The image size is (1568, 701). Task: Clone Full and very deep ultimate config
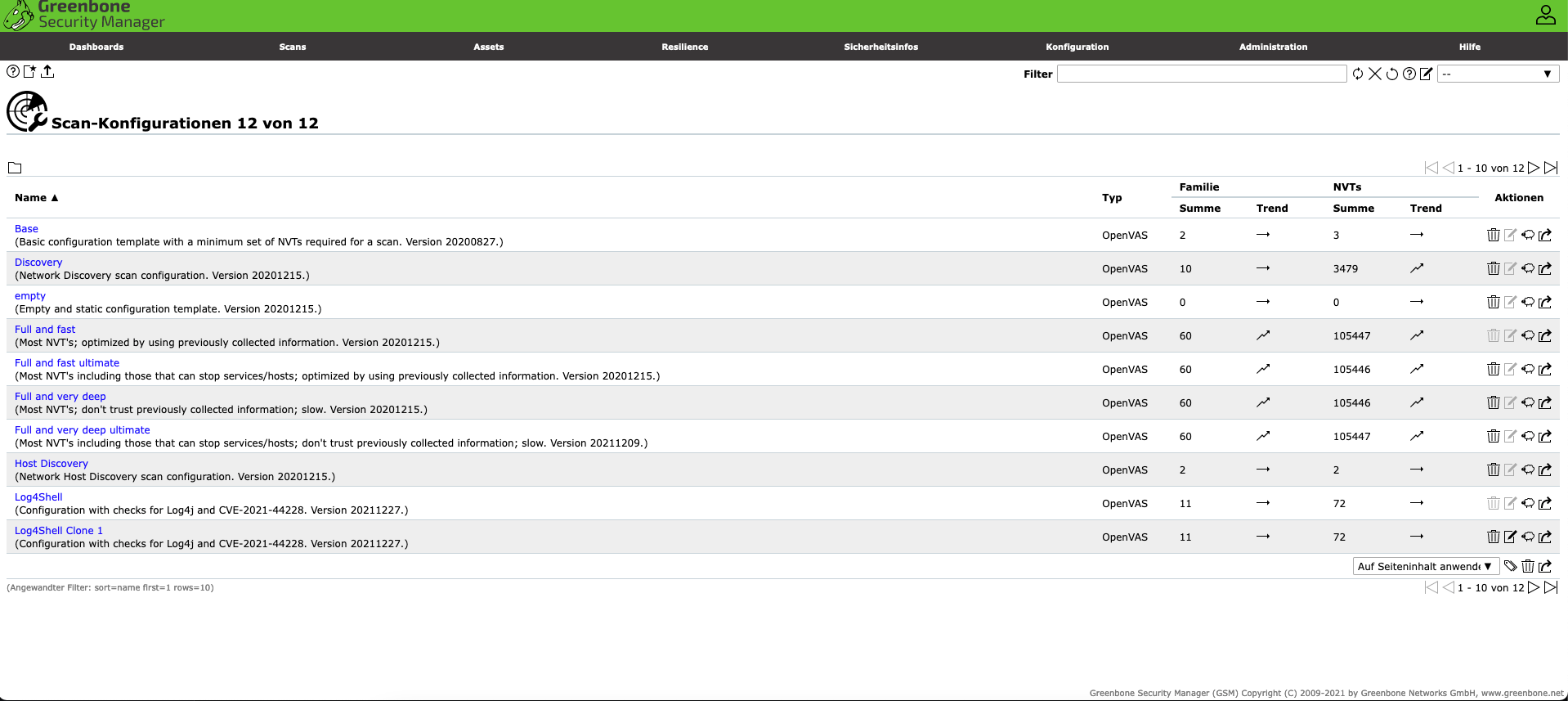(1528, 437)
